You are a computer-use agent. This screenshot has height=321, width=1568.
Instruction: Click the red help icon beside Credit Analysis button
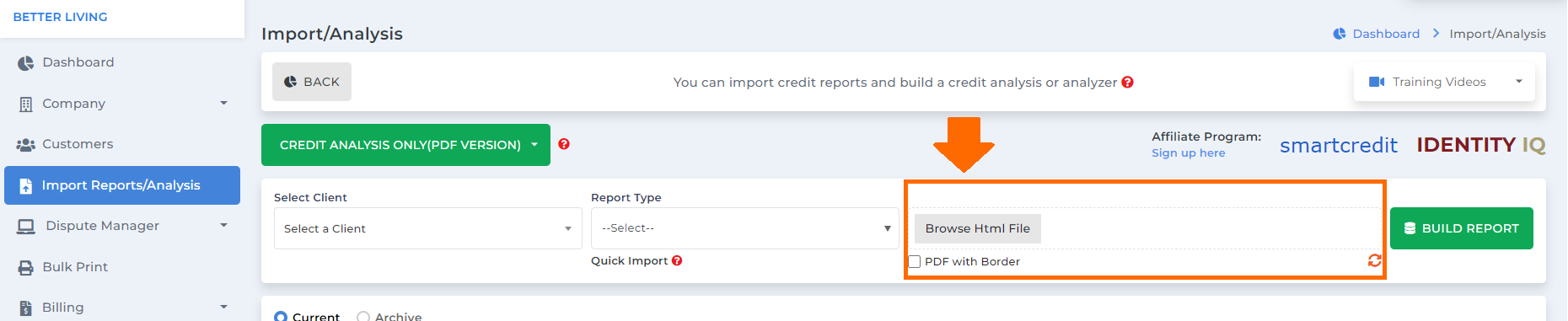pyautogui.click(x=564, y=144)
